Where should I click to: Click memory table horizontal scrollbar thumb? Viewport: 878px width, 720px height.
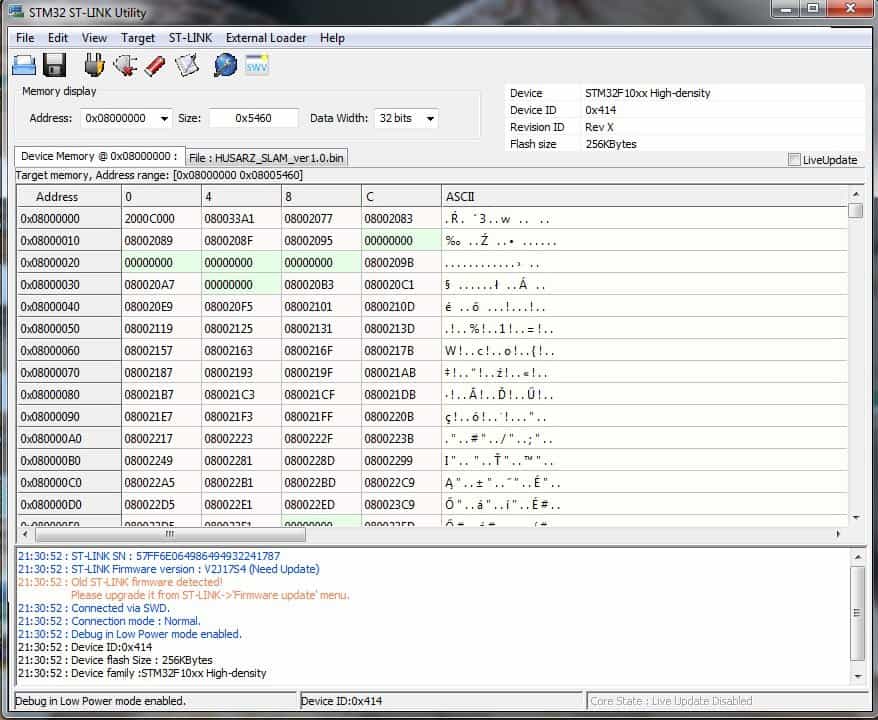[x=170, y=534]
